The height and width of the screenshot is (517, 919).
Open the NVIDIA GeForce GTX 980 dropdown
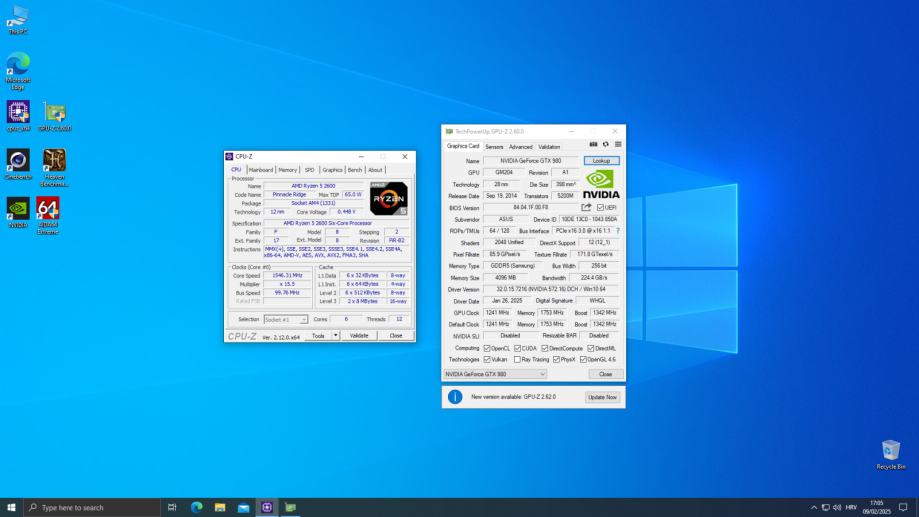click(495, 374)
